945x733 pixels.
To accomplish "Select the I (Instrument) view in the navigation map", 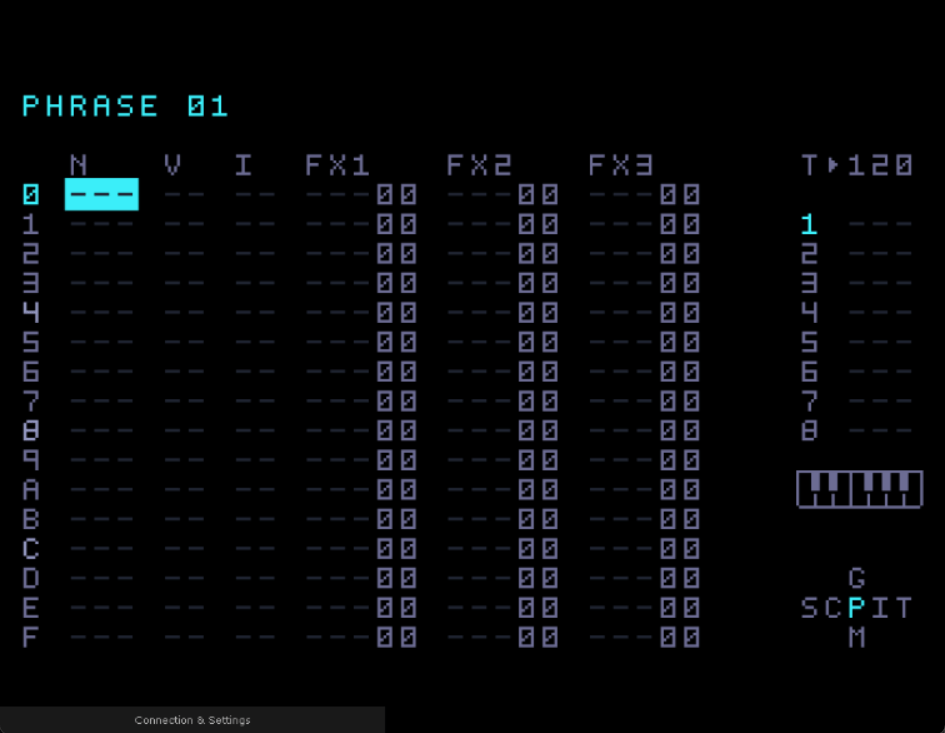I will [880, 608].
